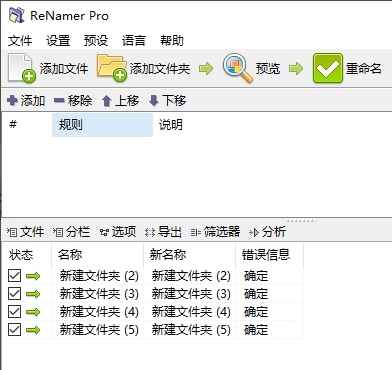392x370 pixels.
Task: Open the 分栏 dropdown
Action: coord(72,232)
